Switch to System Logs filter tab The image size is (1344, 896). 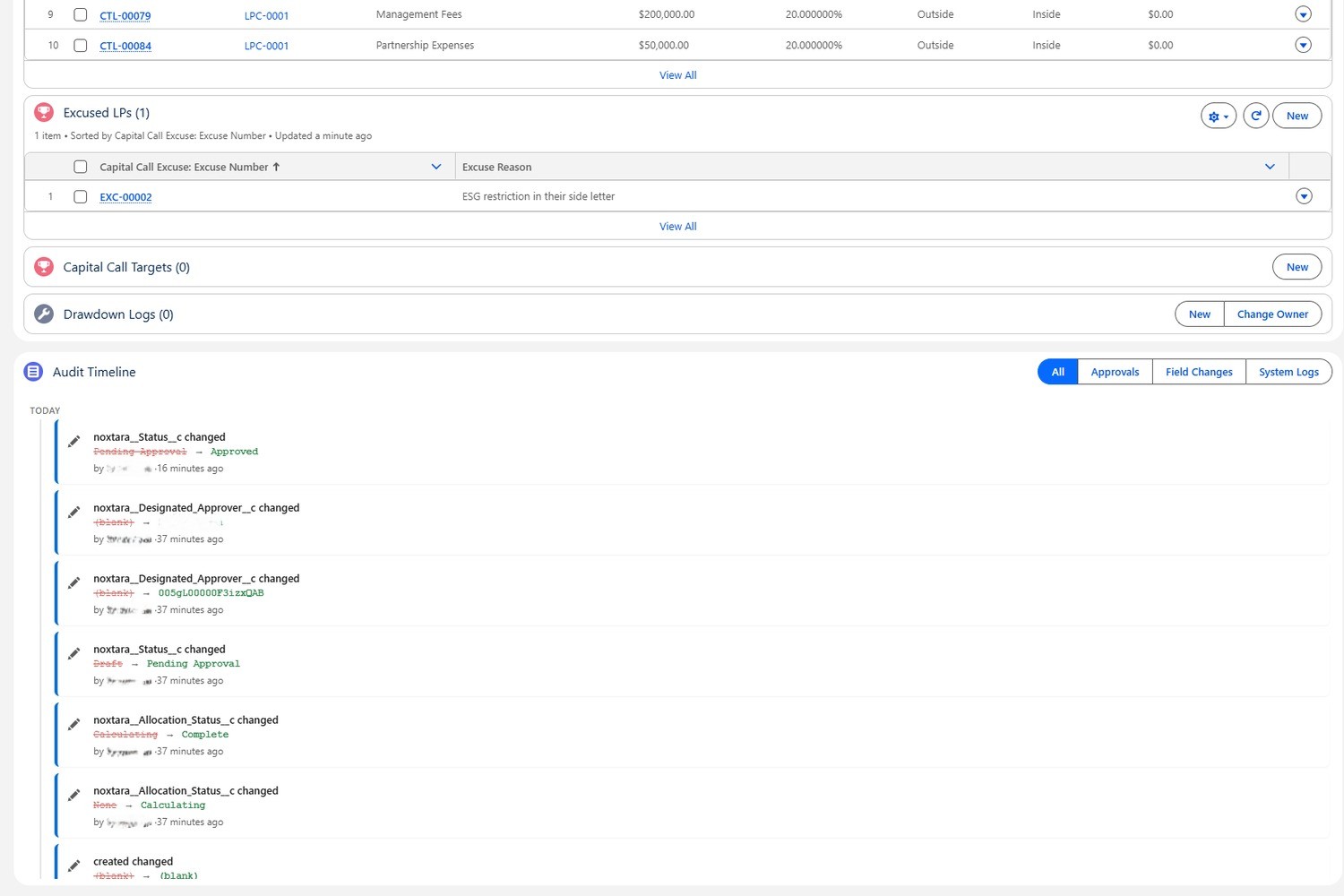tap(1288, 372)
